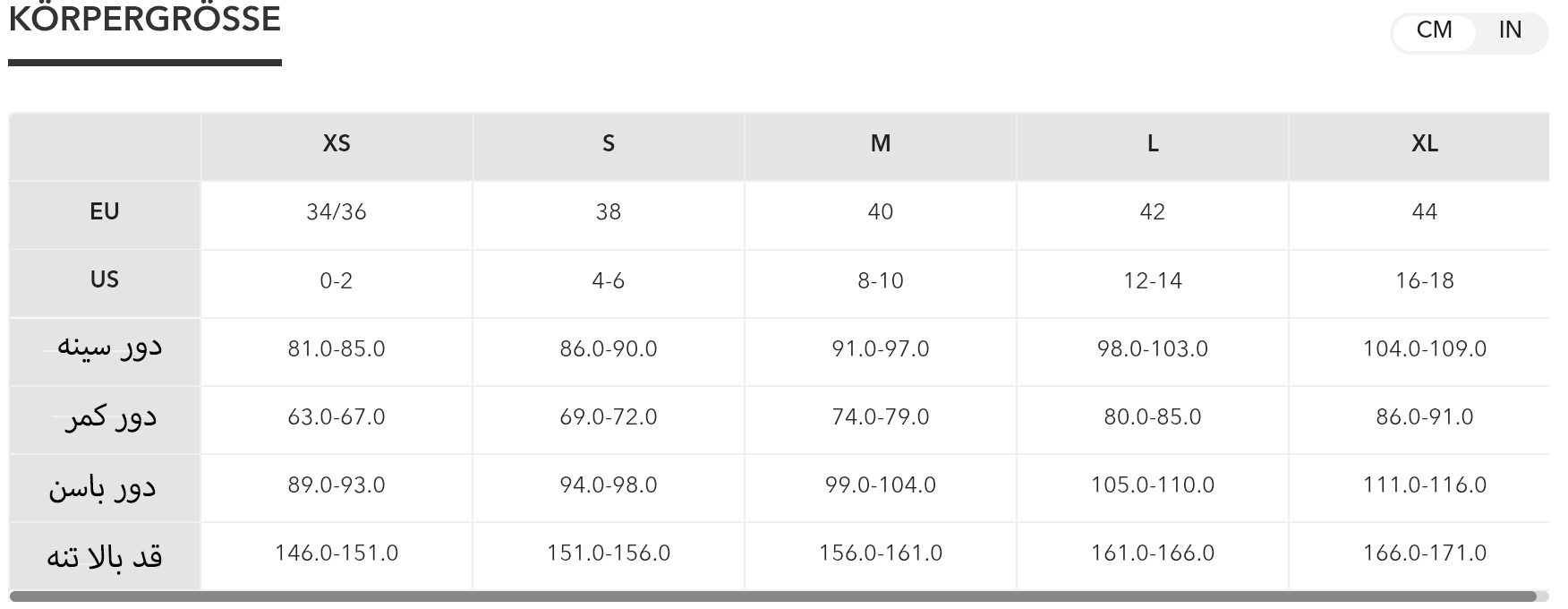This screenshot has height=609, width=1568.
Task: Select the S column header
Action: pyautogui.click(x=609, y=143)
